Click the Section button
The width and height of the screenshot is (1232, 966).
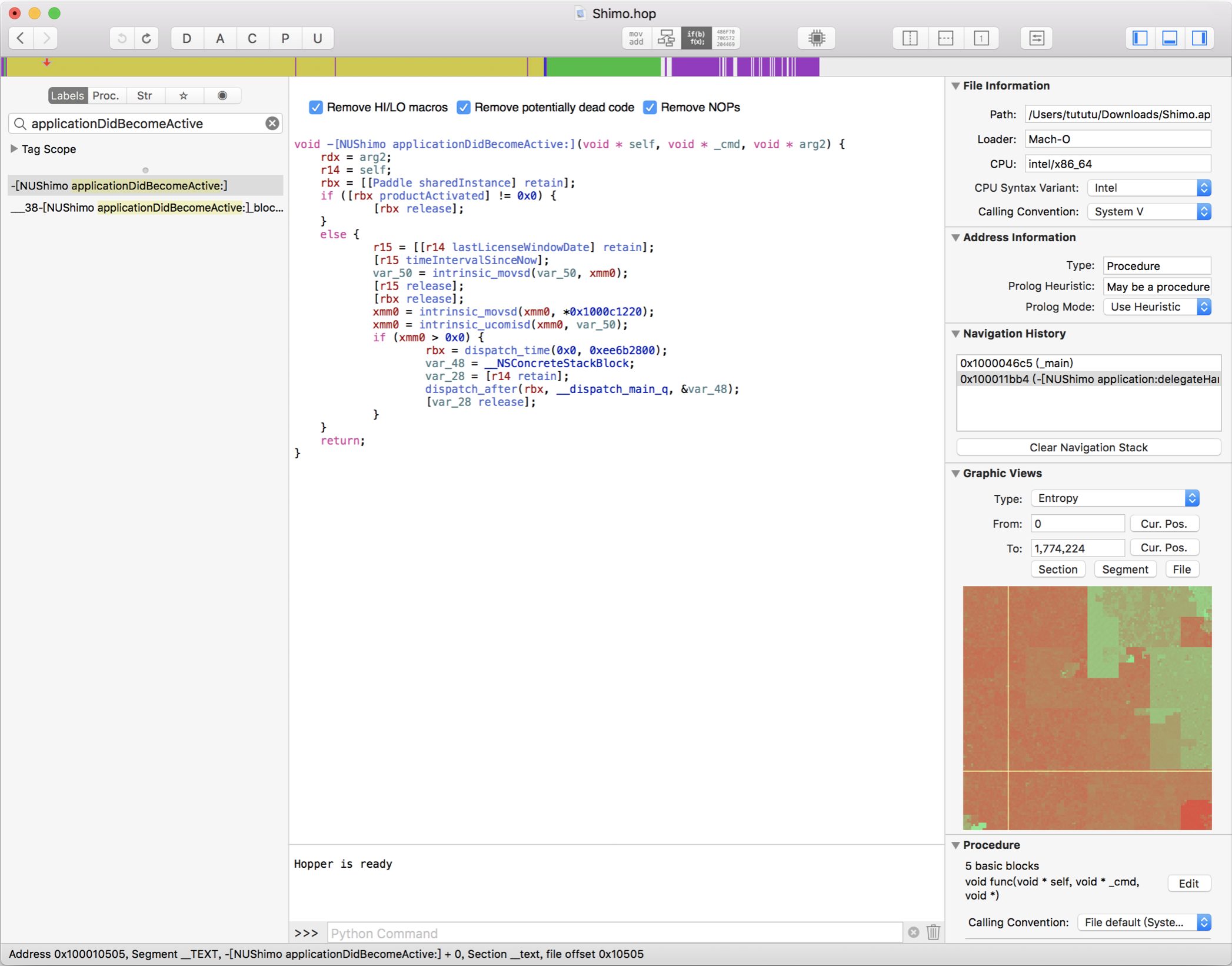coord(1057,569)
